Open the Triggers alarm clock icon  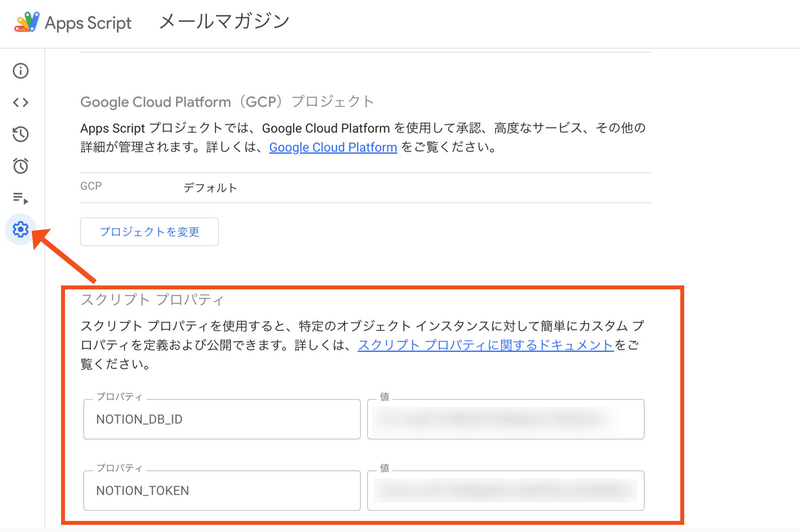pyautogui.click(x=20, y=166)
